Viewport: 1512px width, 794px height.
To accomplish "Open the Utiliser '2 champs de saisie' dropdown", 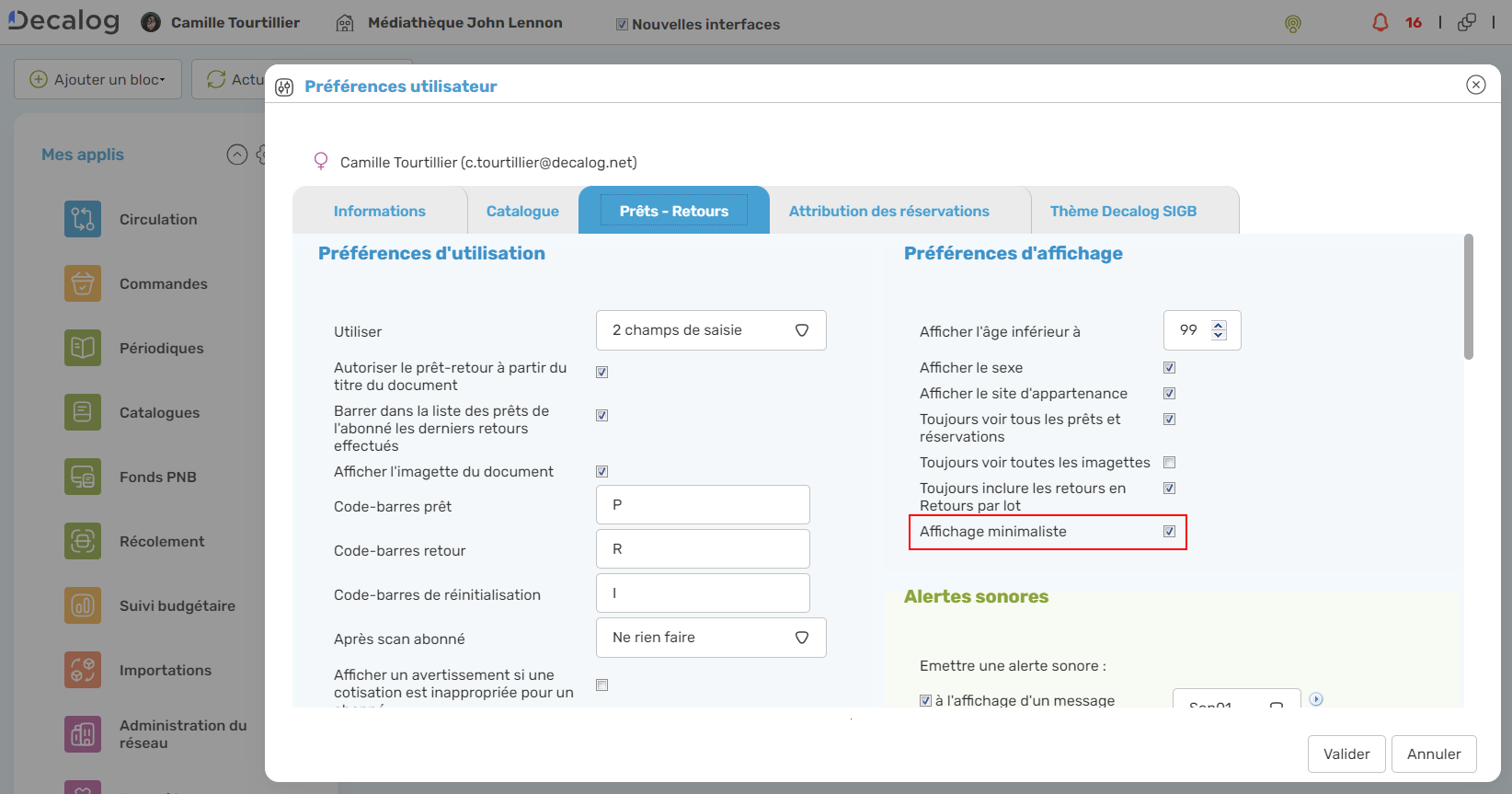I will pyautogui.click(x=711, y=330).
